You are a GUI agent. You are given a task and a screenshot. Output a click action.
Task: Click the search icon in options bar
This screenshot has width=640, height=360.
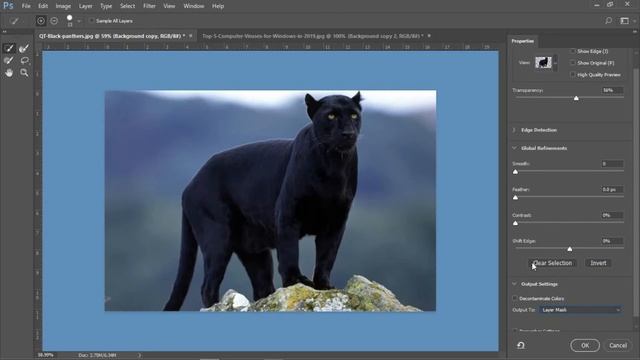point(608,20)
